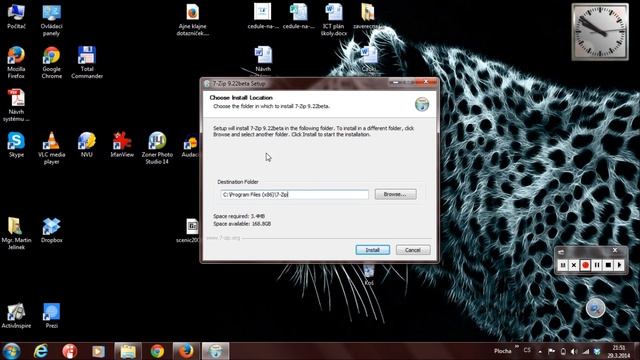Click the taskbar clock 21:51
Image resolution: width=640 pixels, height=360 pixels.
click(619, 351)
